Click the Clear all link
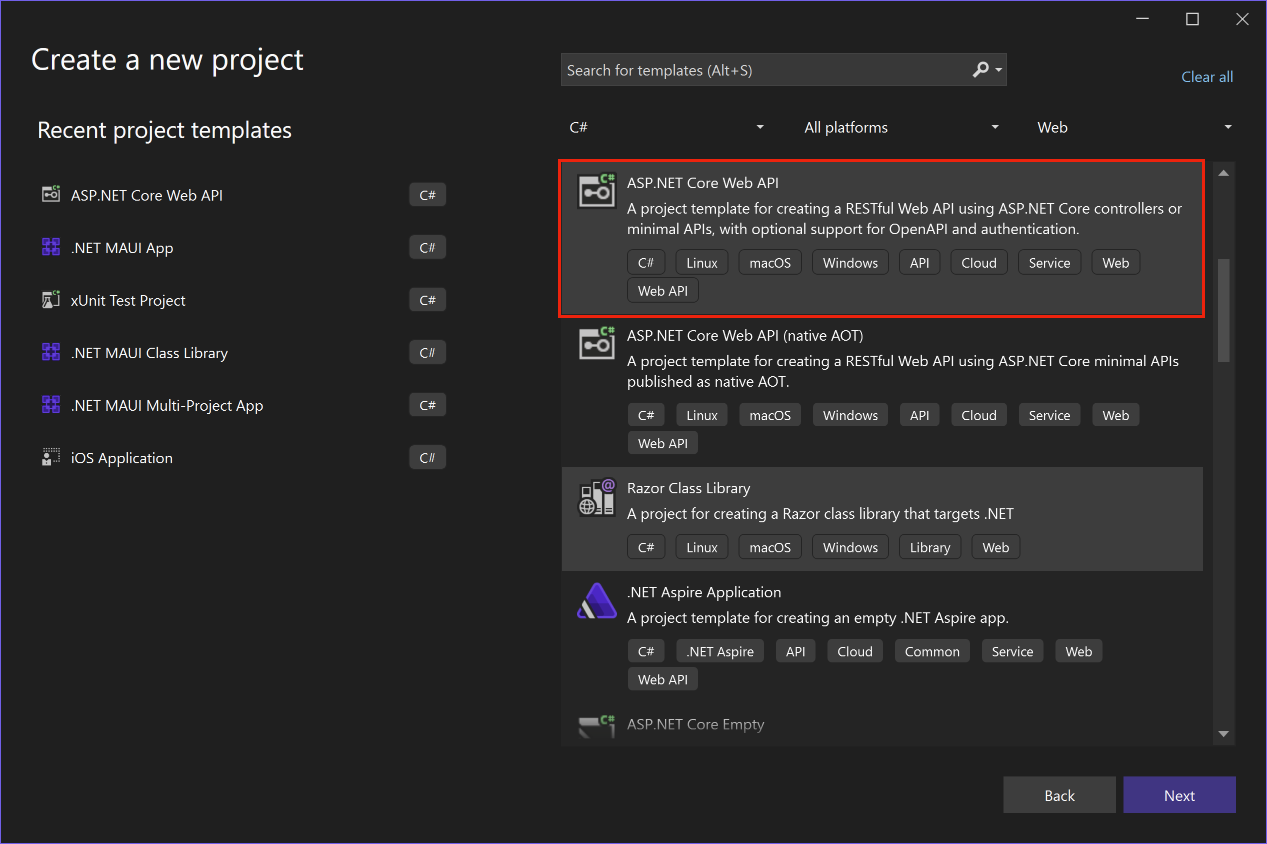This screenshot has height=844, width=1267. (x=1206, y=76)
